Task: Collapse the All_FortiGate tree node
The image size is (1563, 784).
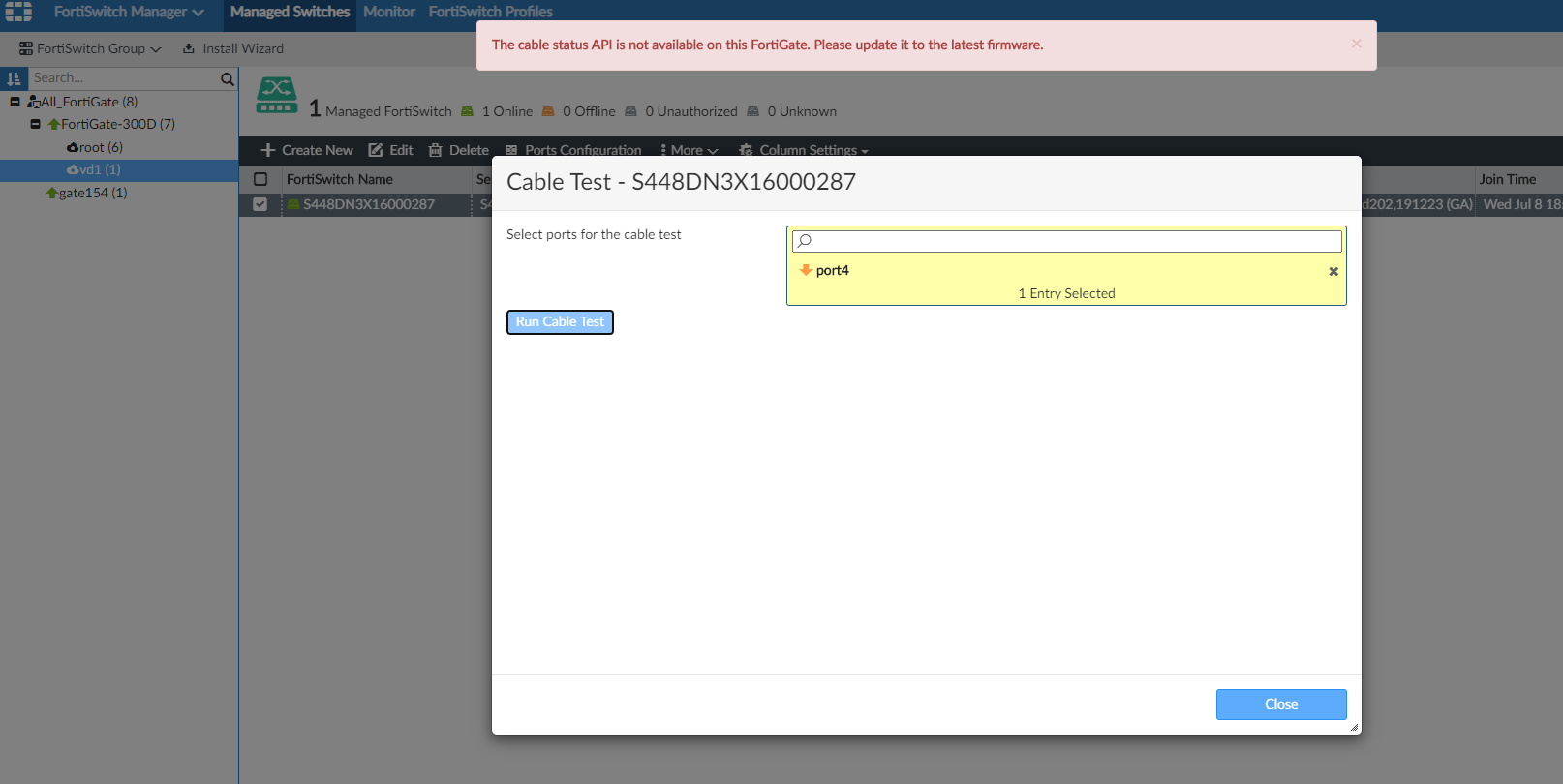Action: [15, 102]
